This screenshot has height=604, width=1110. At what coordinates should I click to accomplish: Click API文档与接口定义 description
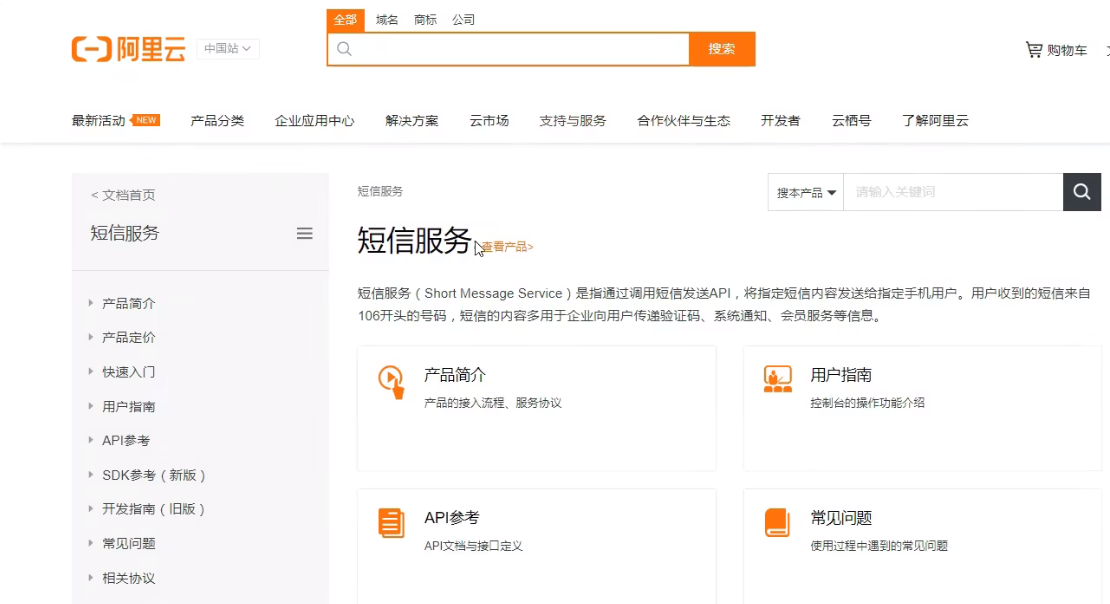[x=473, y=546]
